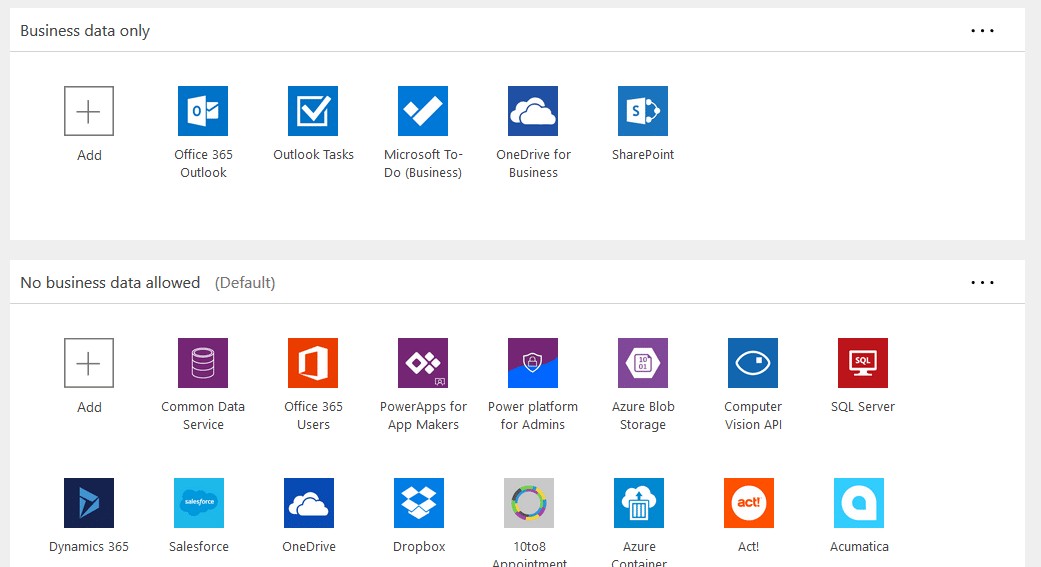
Task: Select the Salesforce connector
Action: coord(199,503)
